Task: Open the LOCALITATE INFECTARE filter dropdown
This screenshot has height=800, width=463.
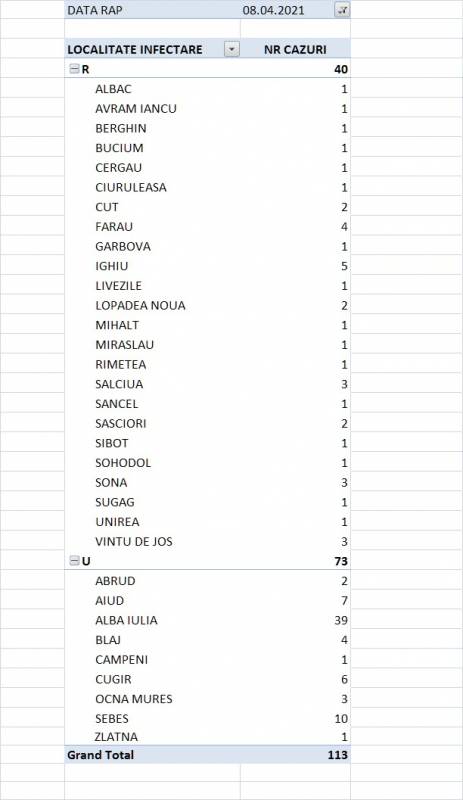Action: point(231,49)
